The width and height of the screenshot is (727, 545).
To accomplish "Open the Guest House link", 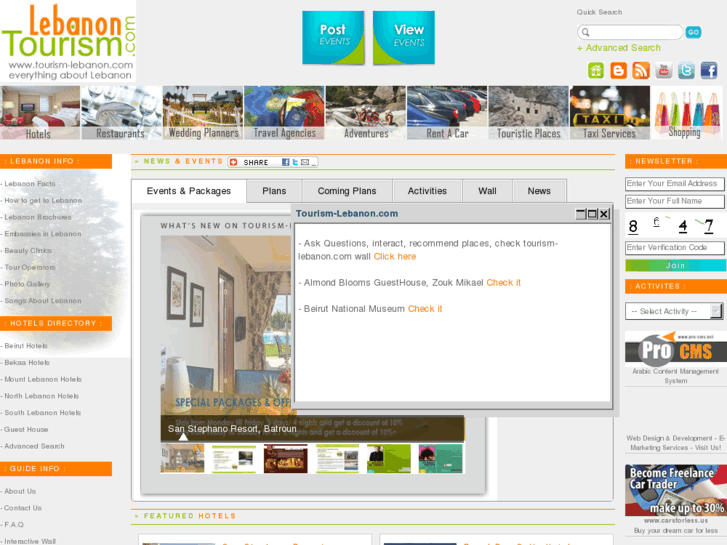I will coord(26,430).
